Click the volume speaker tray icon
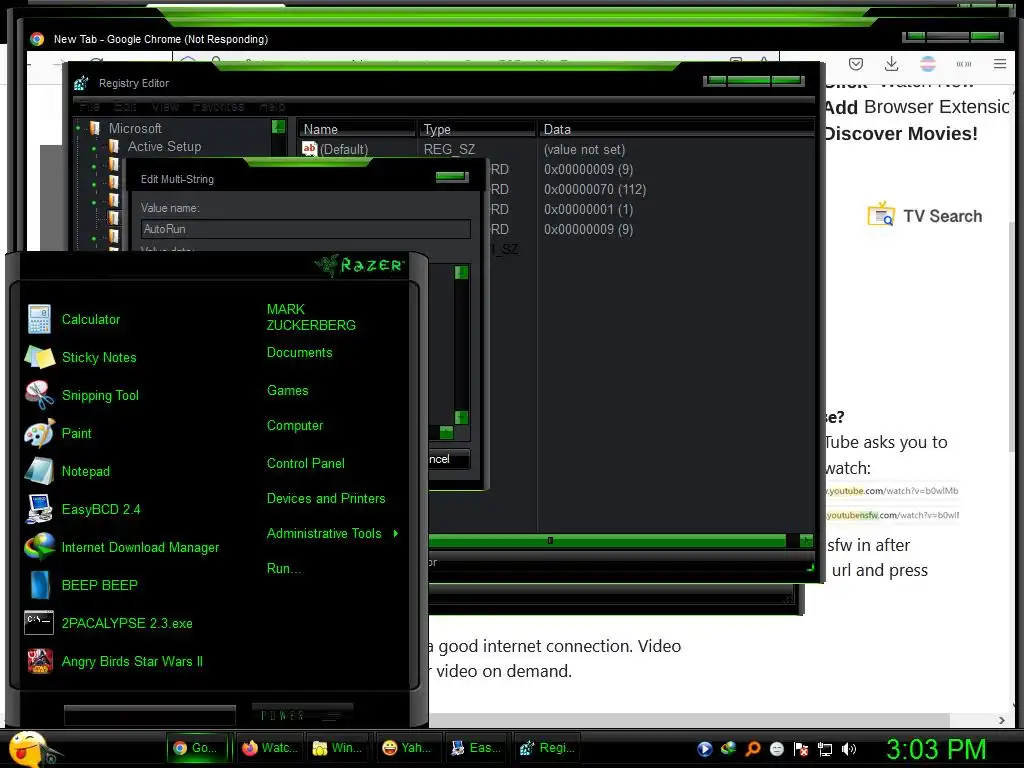The width and height of the screenshot is (1024, 768). pyautogui.click(x=849, y=748)
